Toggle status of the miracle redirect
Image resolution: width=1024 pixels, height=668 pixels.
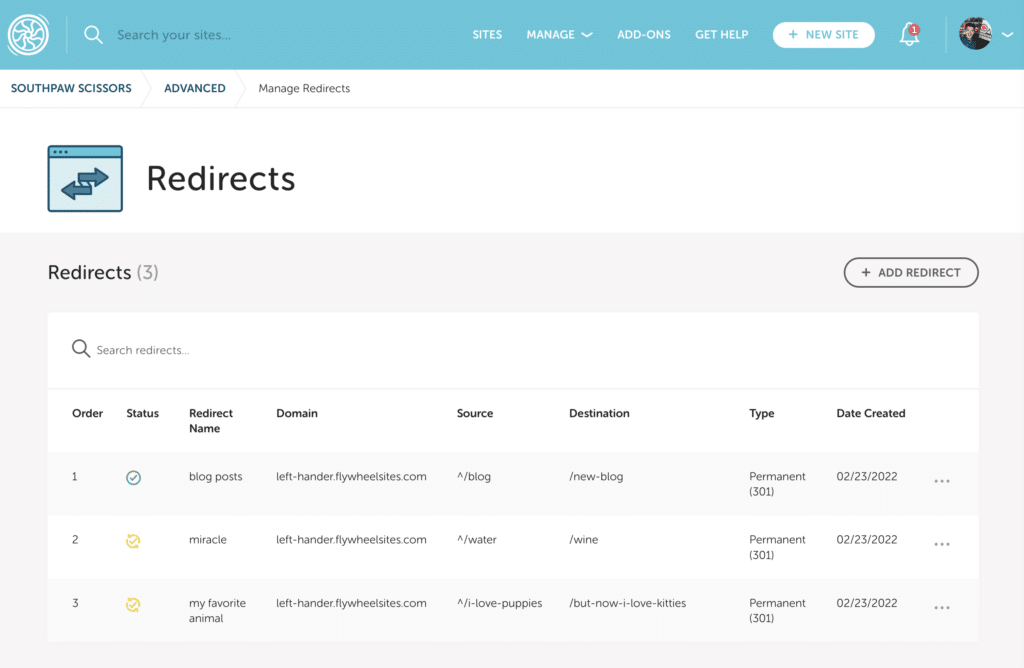(133, 540)
